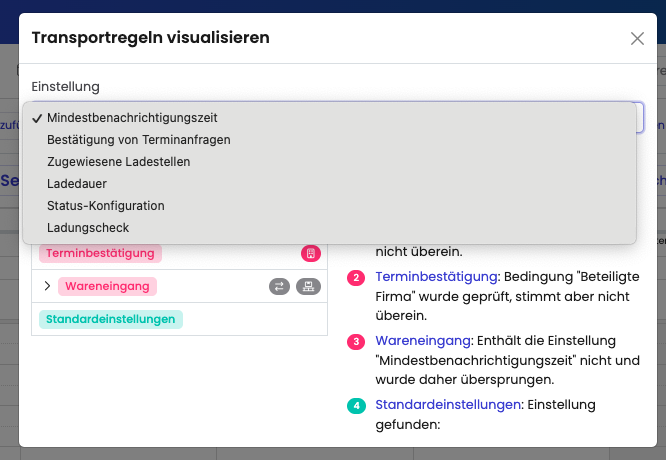
Task: Open the Terminbestätigung link in explanation
Action: coord(436,277)
